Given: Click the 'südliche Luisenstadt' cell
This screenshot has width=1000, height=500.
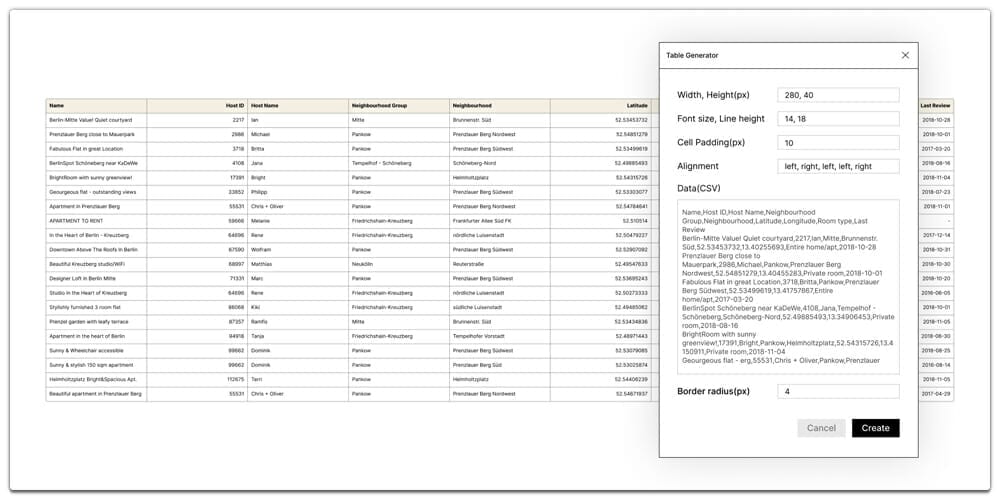Looking at the screenshot, I should [499, 307].
